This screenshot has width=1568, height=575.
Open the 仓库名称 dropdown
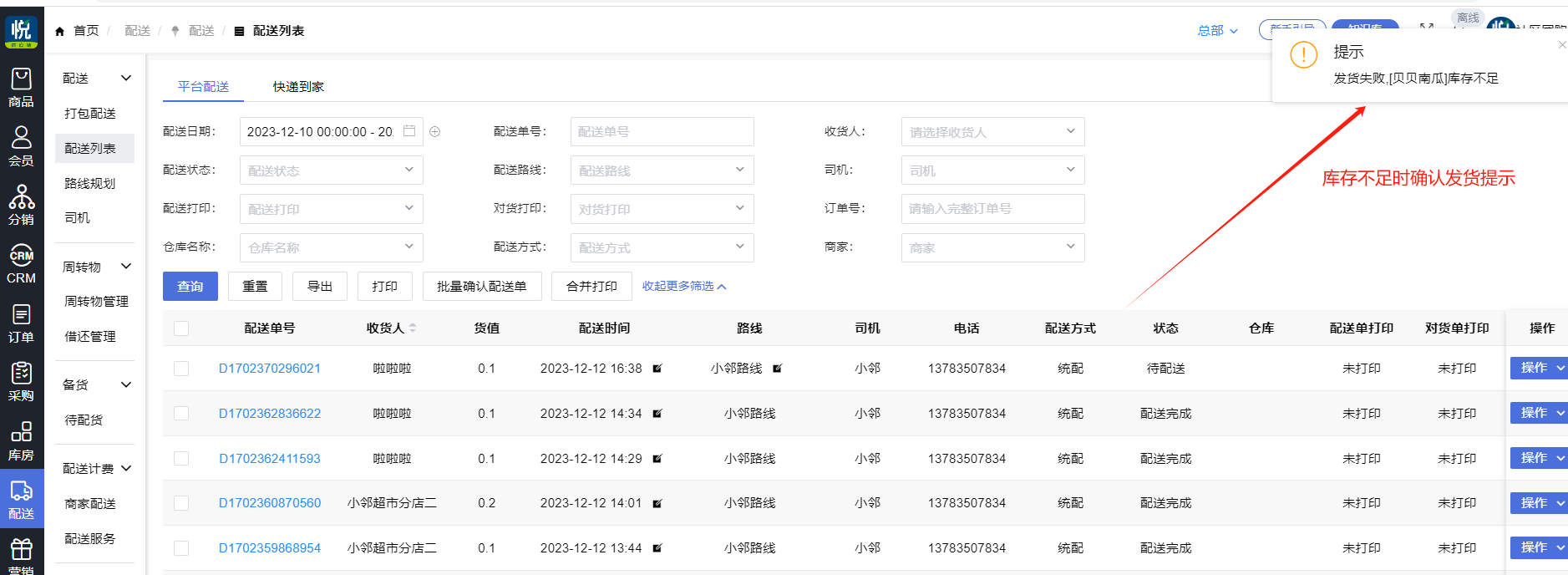[332, 247]
